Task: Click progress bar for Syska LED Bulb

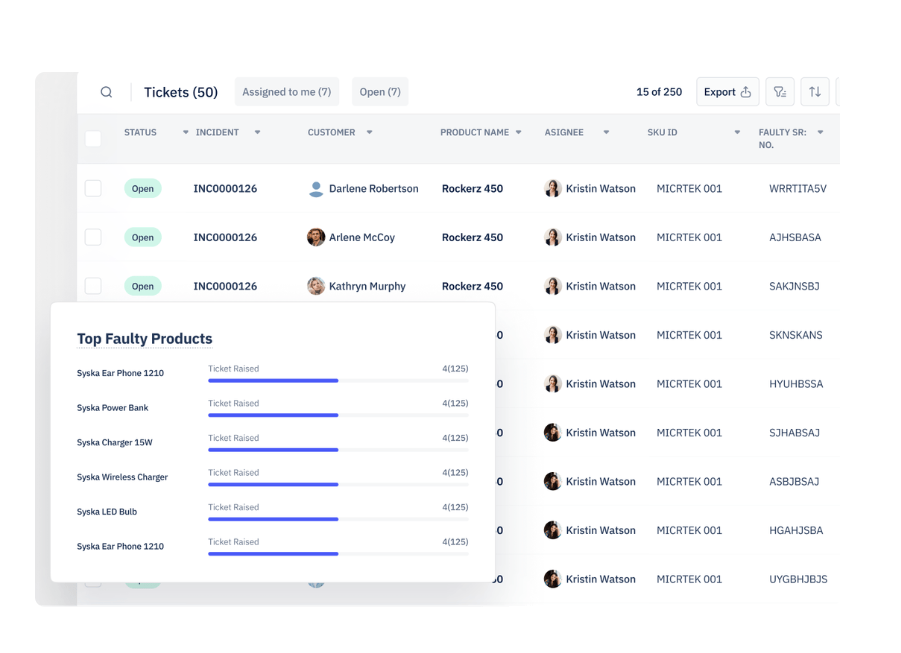Action: click(338, 519)
